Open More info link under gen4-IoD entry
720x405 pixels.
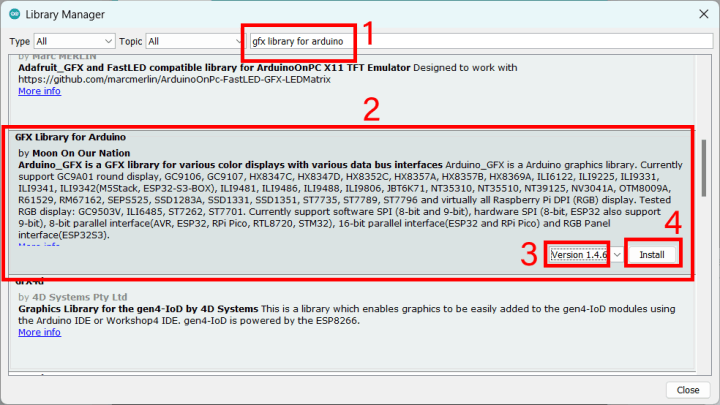point(39,332)
